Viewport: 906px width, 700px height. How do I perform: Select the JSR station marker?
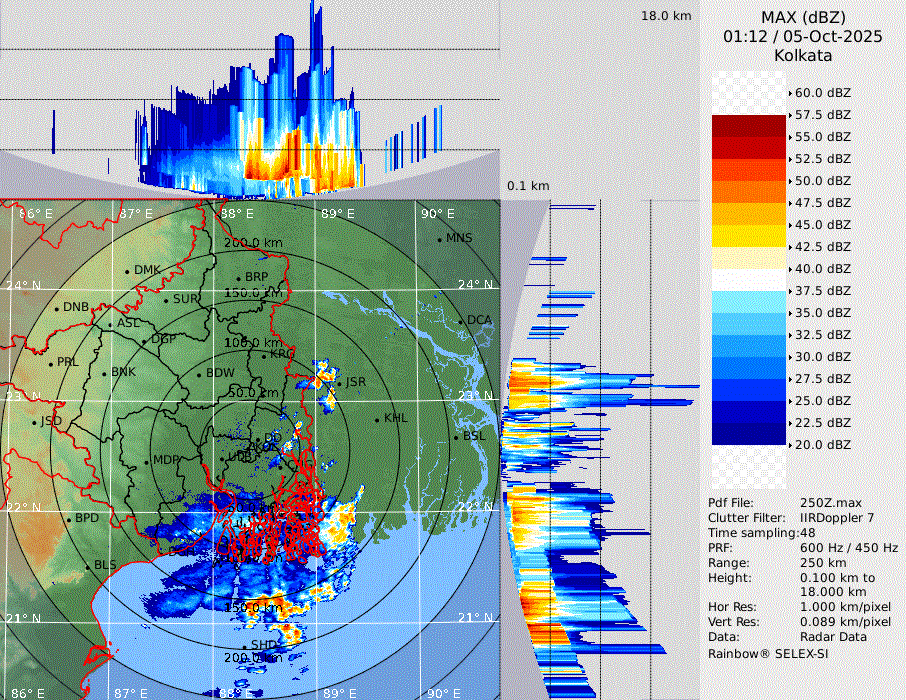click(340, 382)
